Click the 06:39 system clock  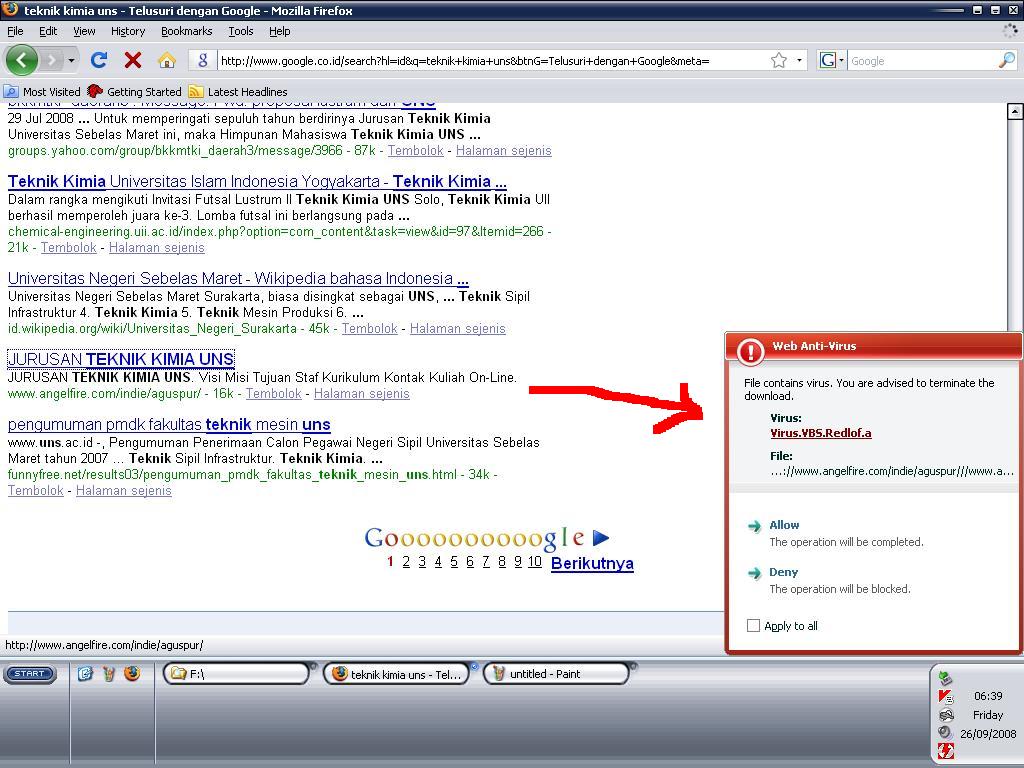(x=987, y=696)
